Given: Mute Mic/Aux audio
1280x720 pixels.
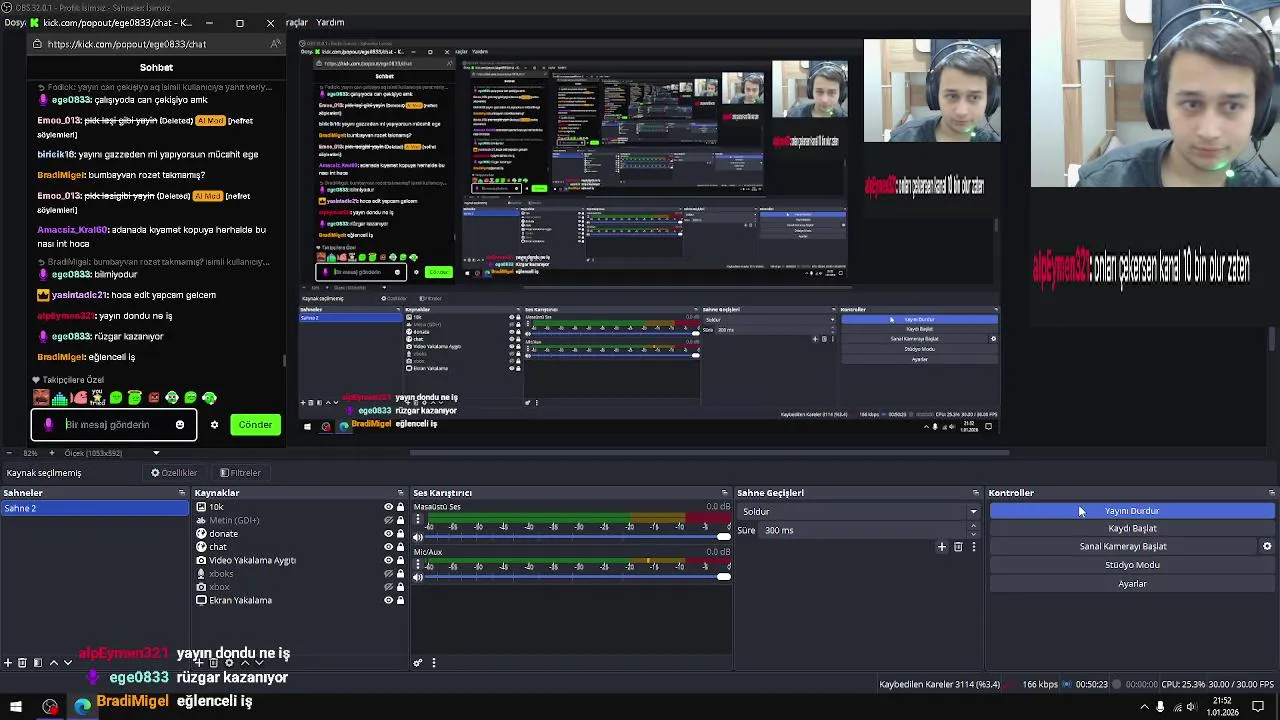Looking at the screenshot, I should 418,576.
